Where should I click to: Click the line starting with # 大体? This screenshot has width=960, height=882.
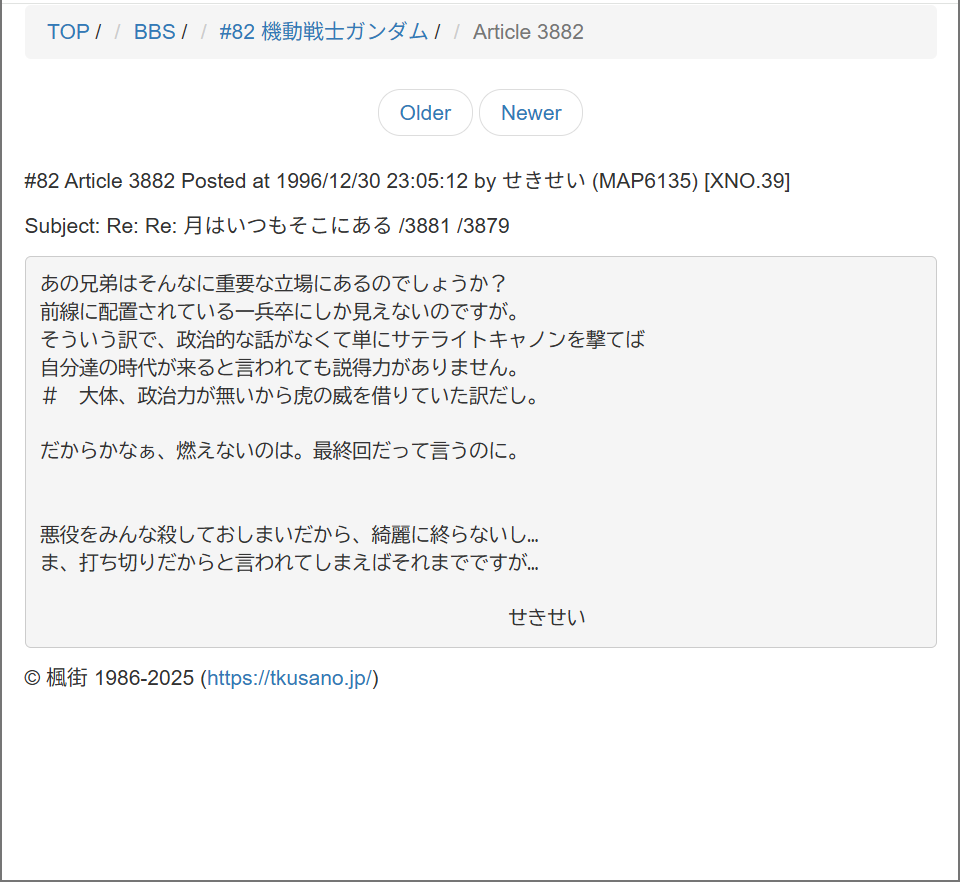(290, 395)
